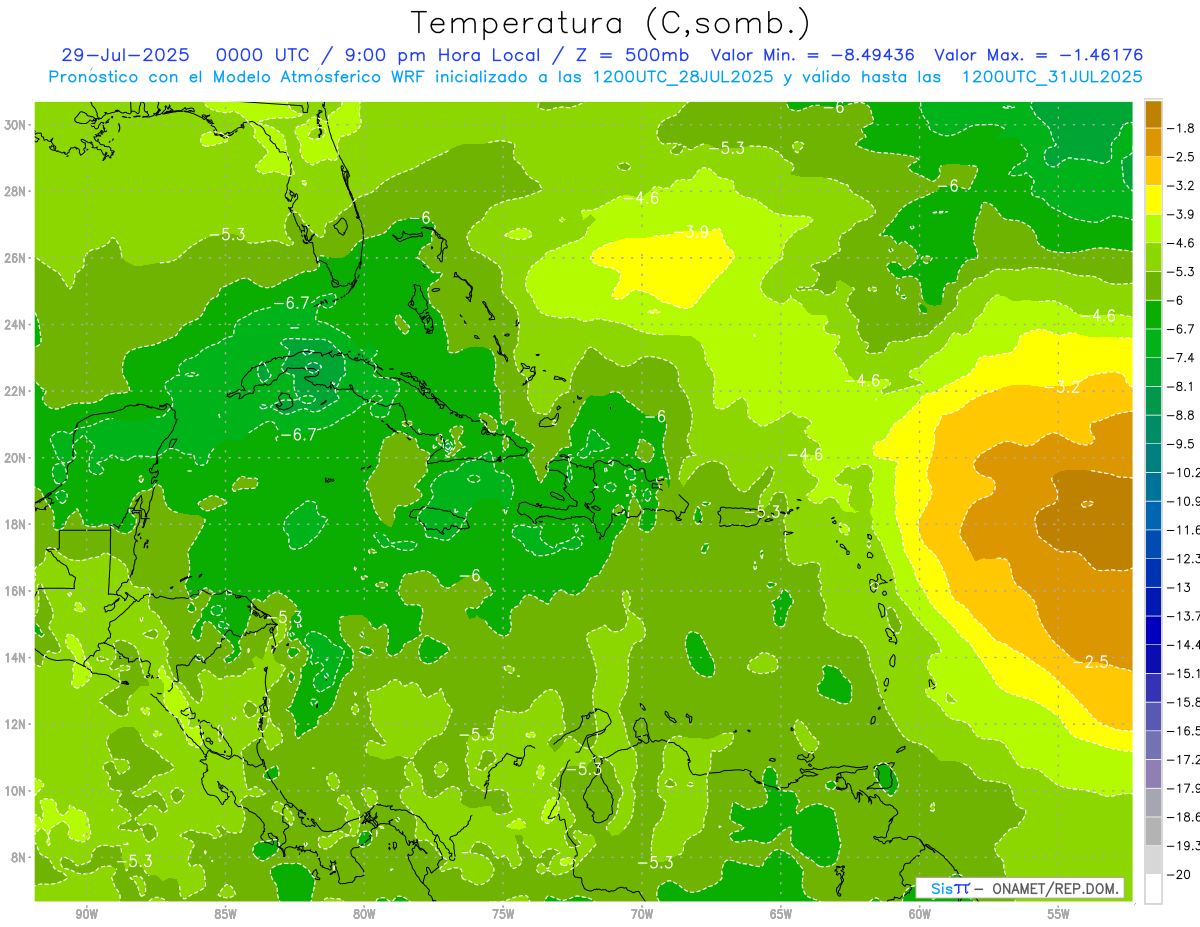Click the '65W' longitude axis label
This screenshot has width=1200, height=927.
point(781,914)
